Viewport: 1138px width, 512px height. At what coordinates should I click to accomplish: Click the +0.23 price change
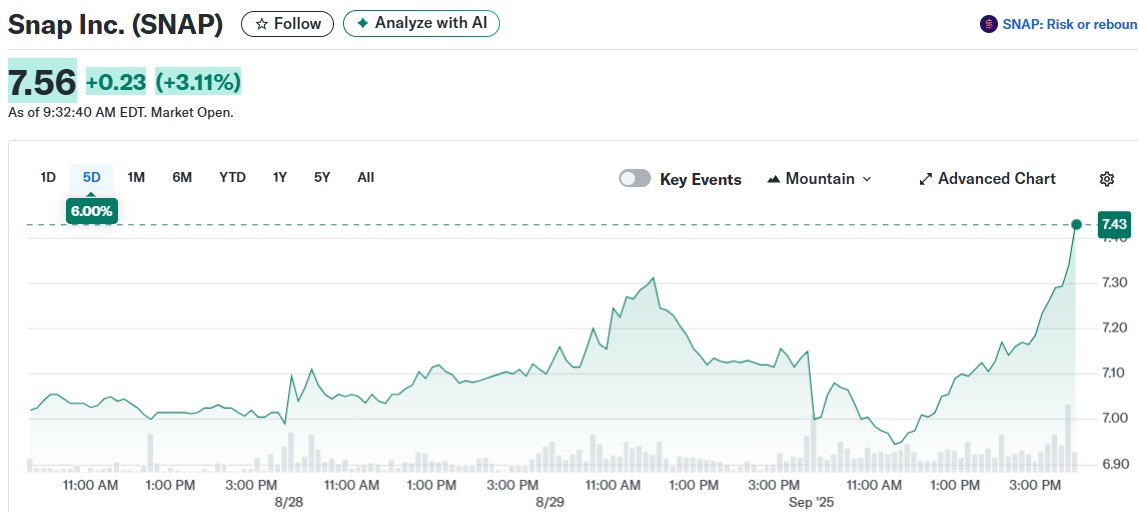(x=116, y=82)
